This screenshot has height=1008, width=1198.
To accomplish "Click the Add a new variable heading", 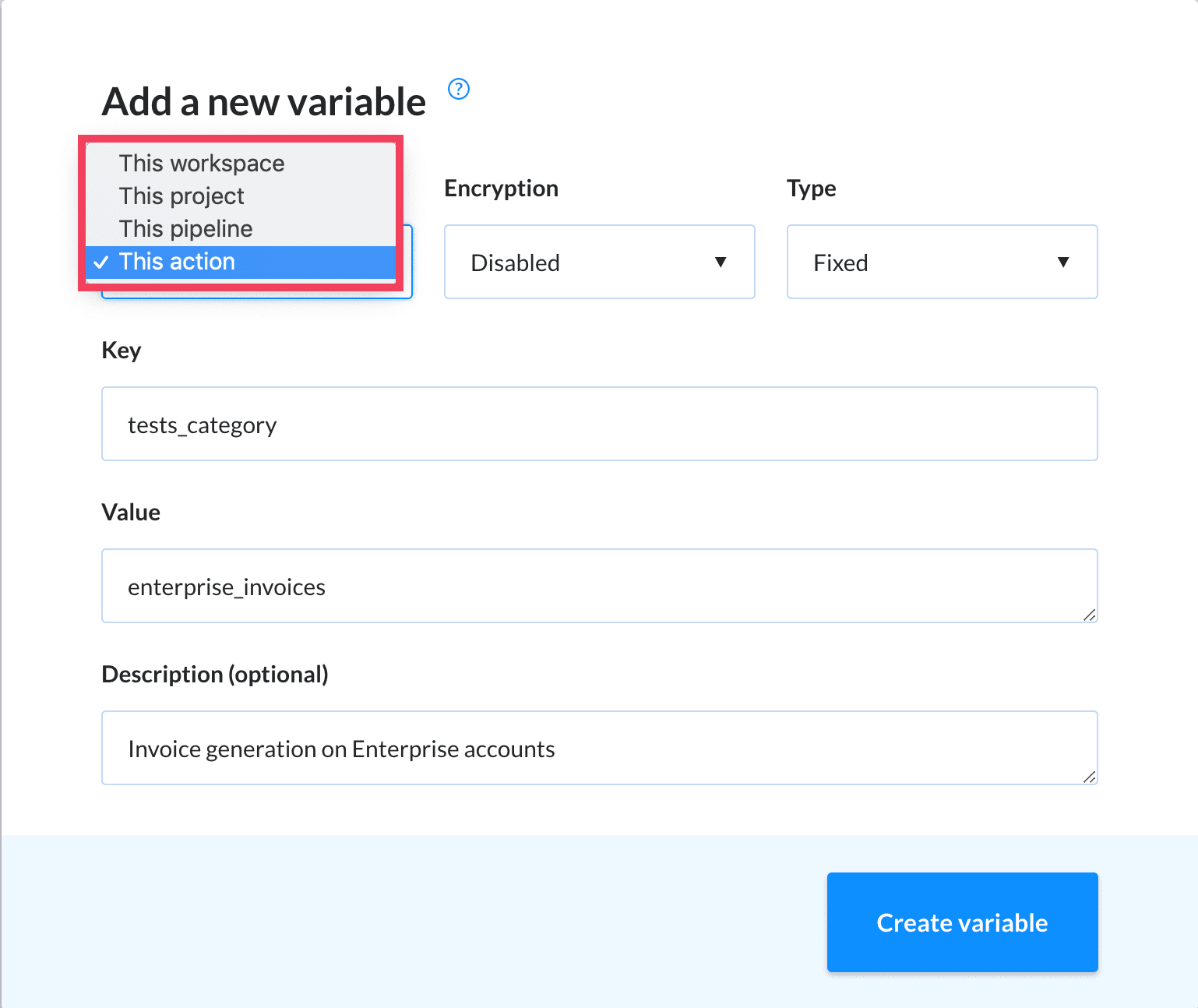I will coord(264,102).
